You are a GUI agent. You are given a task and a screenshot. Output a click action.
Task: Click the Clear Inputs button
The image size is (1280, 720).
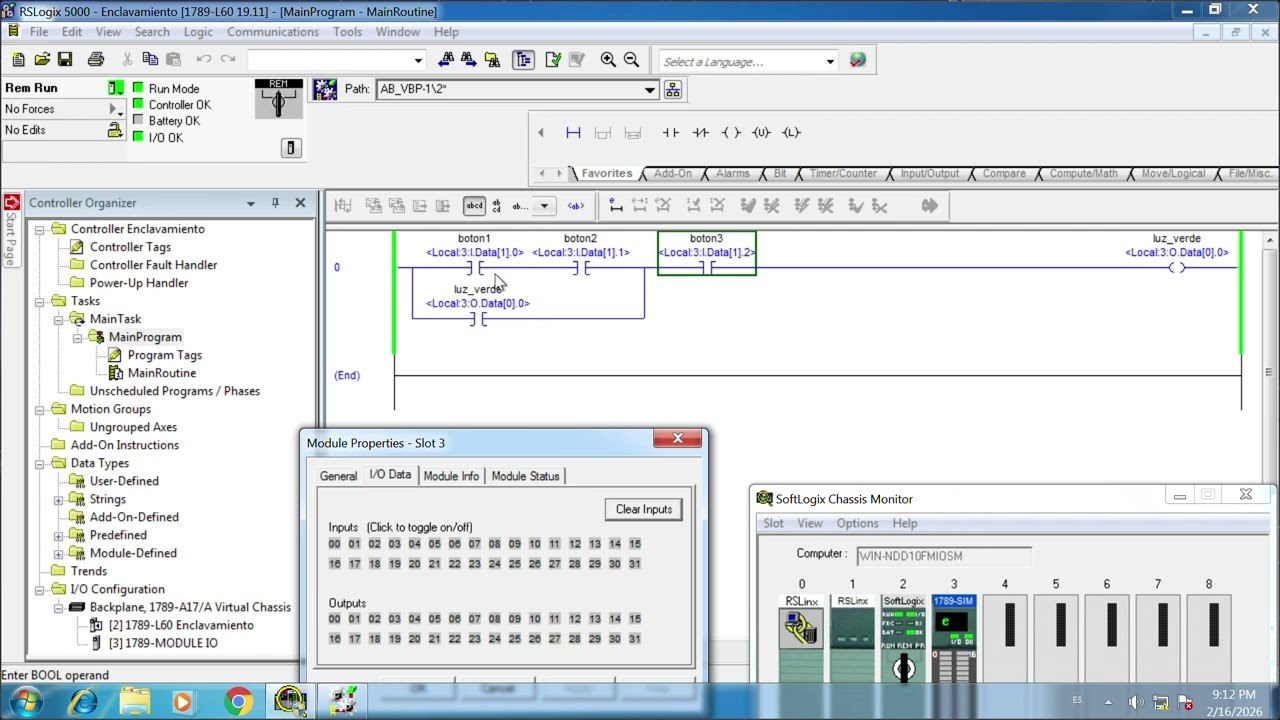(644, 509)
